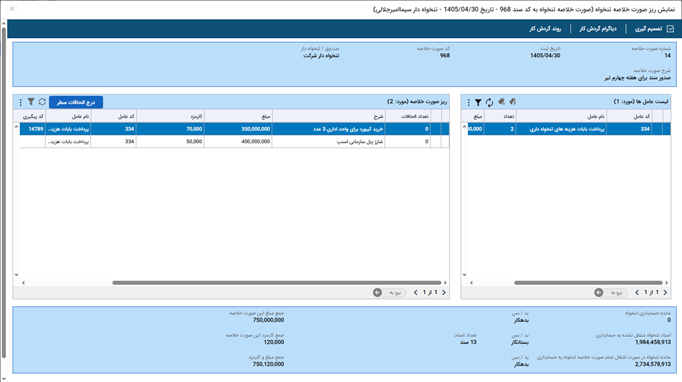
Task: Click agent code 334 in لیست عامل ها
Action: 629,129
